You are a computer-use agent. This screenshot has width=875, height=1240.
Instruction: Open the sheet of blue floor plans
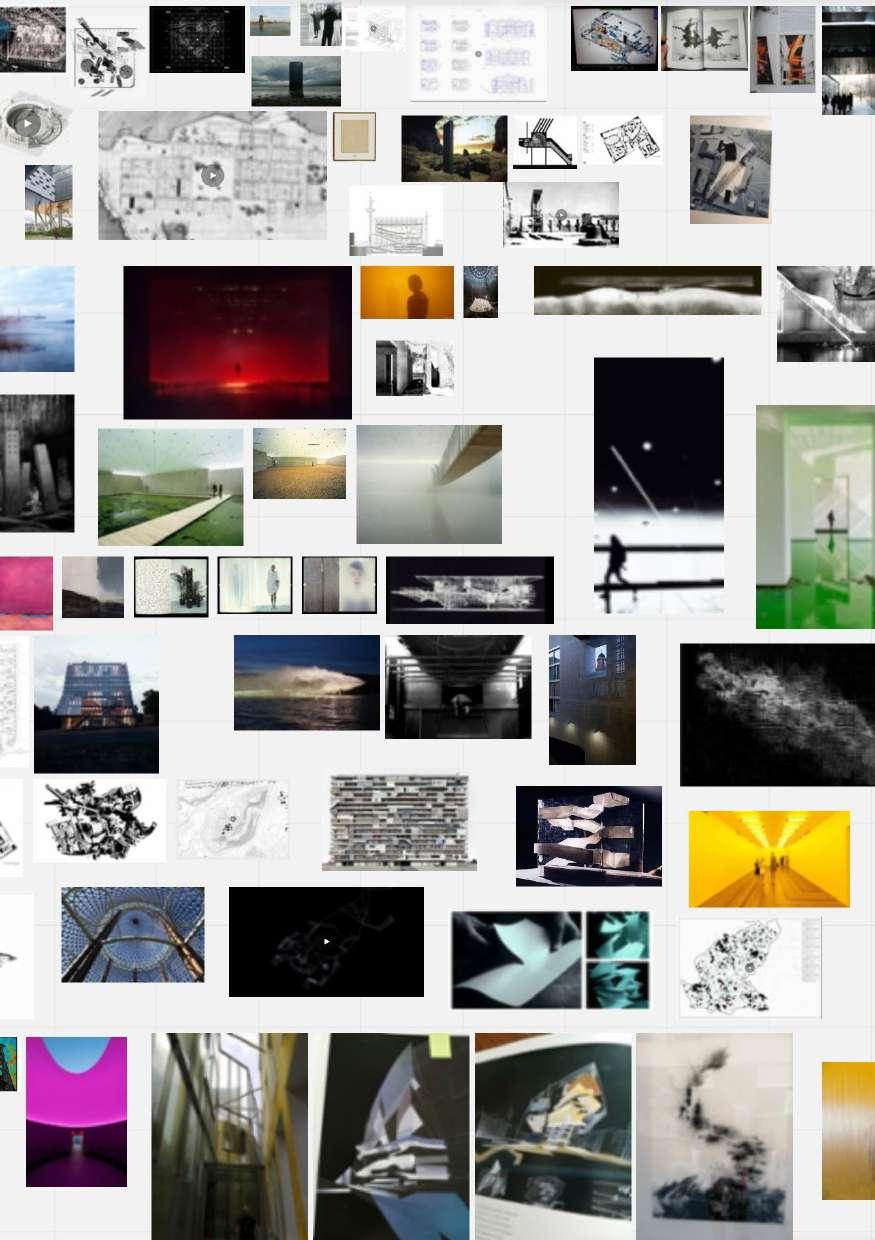click(479, 53)
